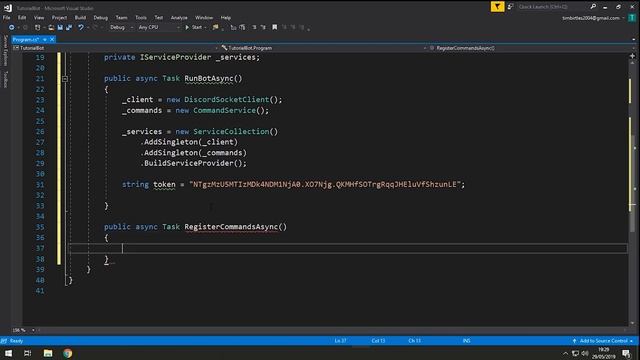Screen dimensions: 640x360
Task: Click the RegisterCommandsAsync method name in code
Action: coord(231,227)
